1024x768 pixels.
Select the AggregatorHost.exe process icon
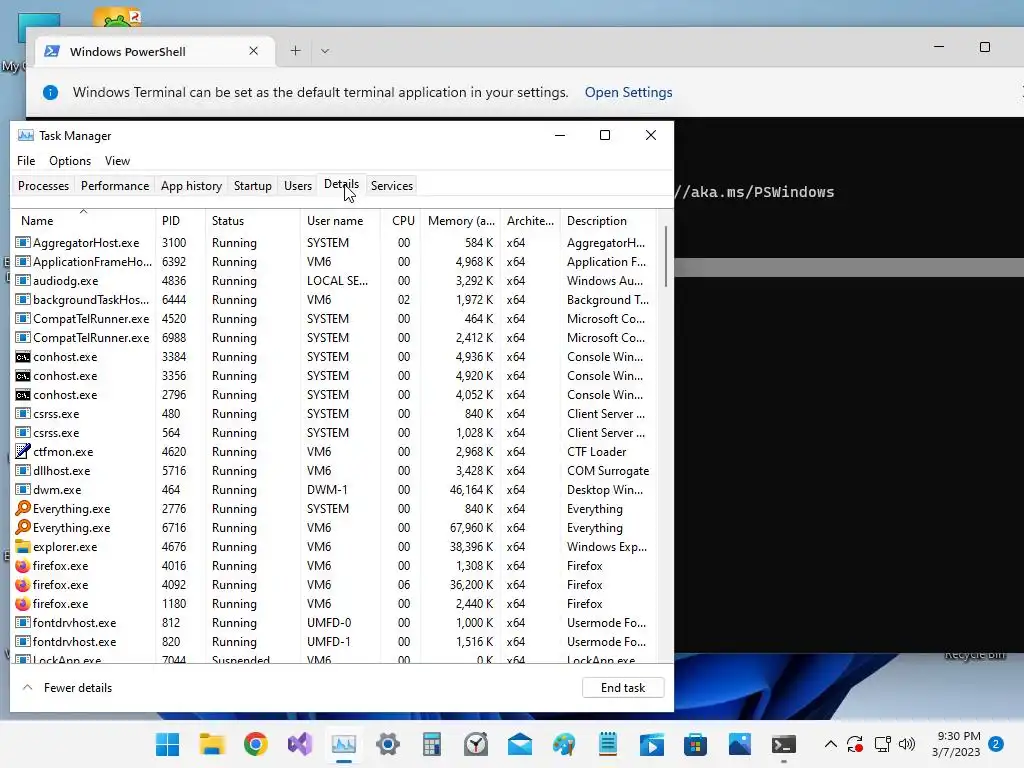(23, 243)
